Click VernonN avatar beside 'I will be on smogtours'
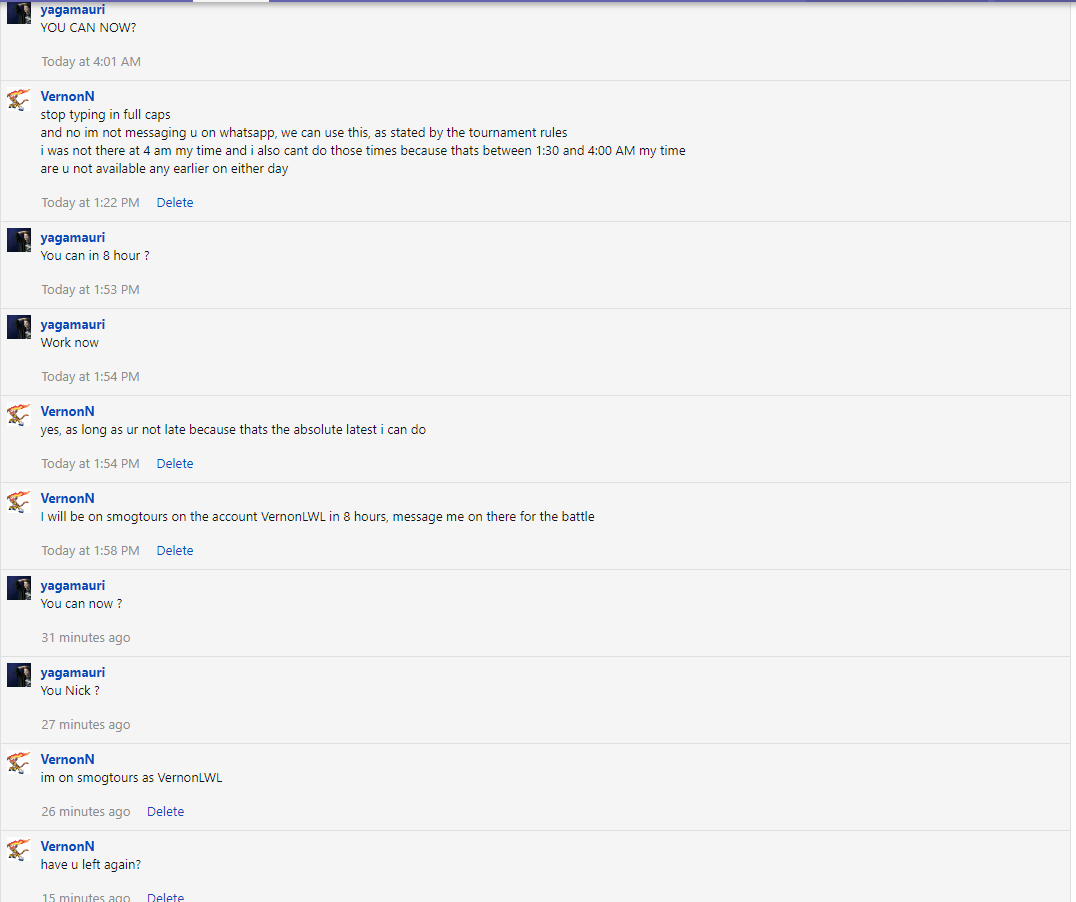1076x902 pixels. [19, 502]
